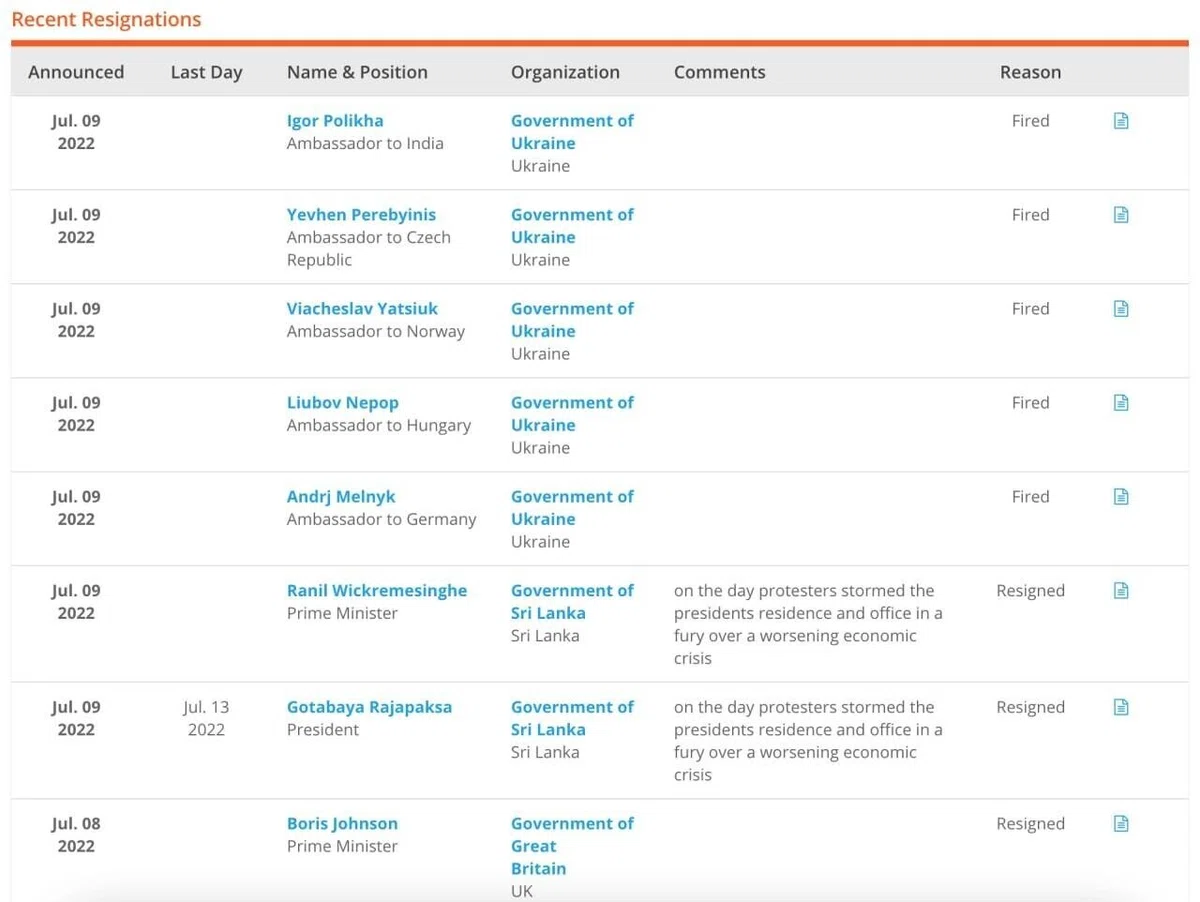Open Ranil Wickremesinghe profile link
The image size is (1200, 902).
[377, 591]
